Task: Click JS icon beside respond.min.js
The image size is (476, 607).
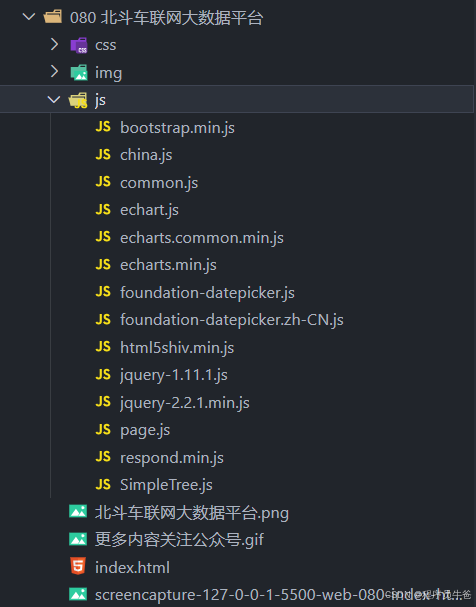Action: [x=103, y=456]
